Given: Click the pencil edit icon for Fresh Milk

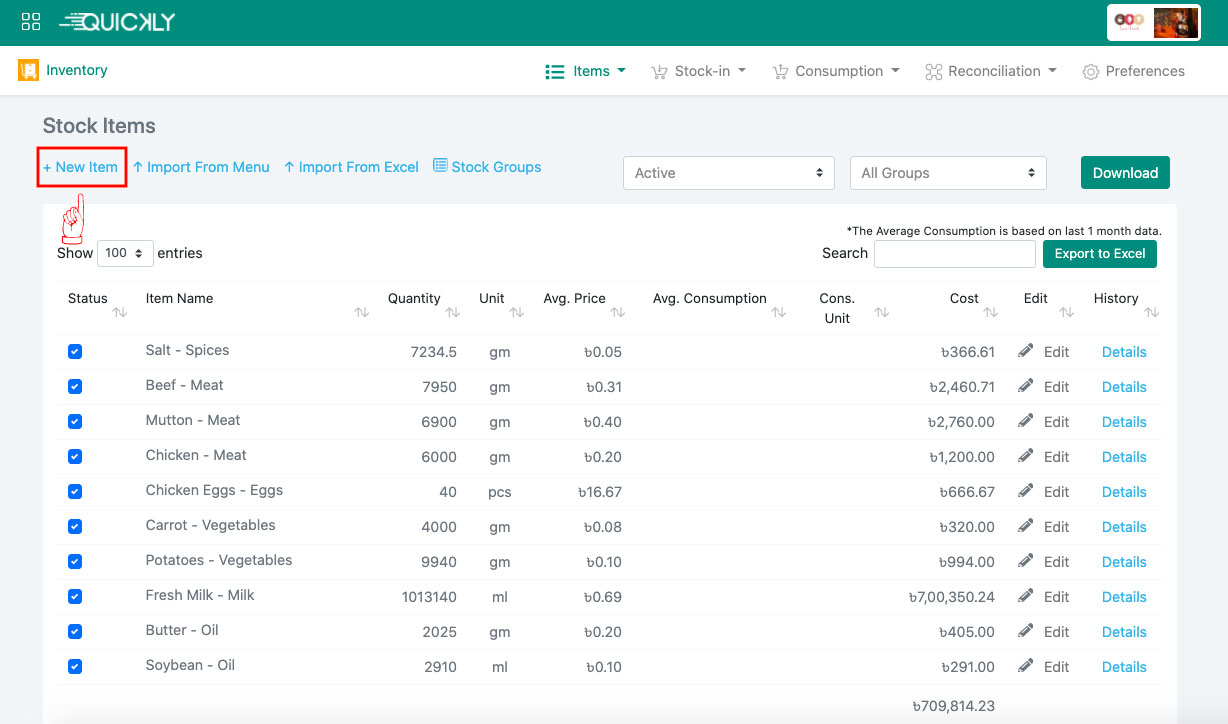Looking at the screenshot, I should click(1026, 596).
